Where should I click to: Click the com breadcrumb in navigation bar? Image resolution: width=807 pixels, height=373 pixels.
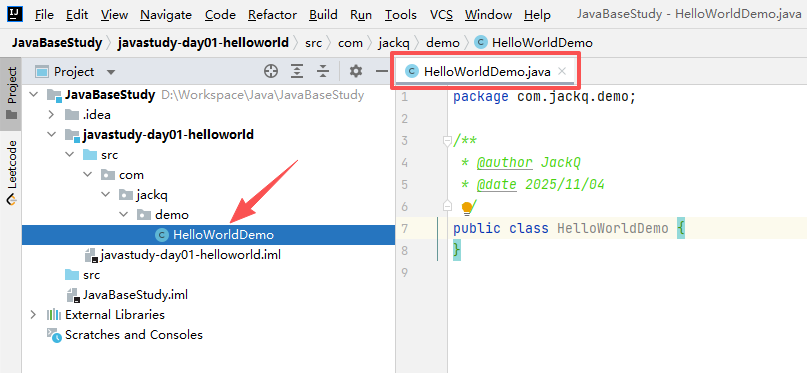pyautogui.click(x=350, y=43)
